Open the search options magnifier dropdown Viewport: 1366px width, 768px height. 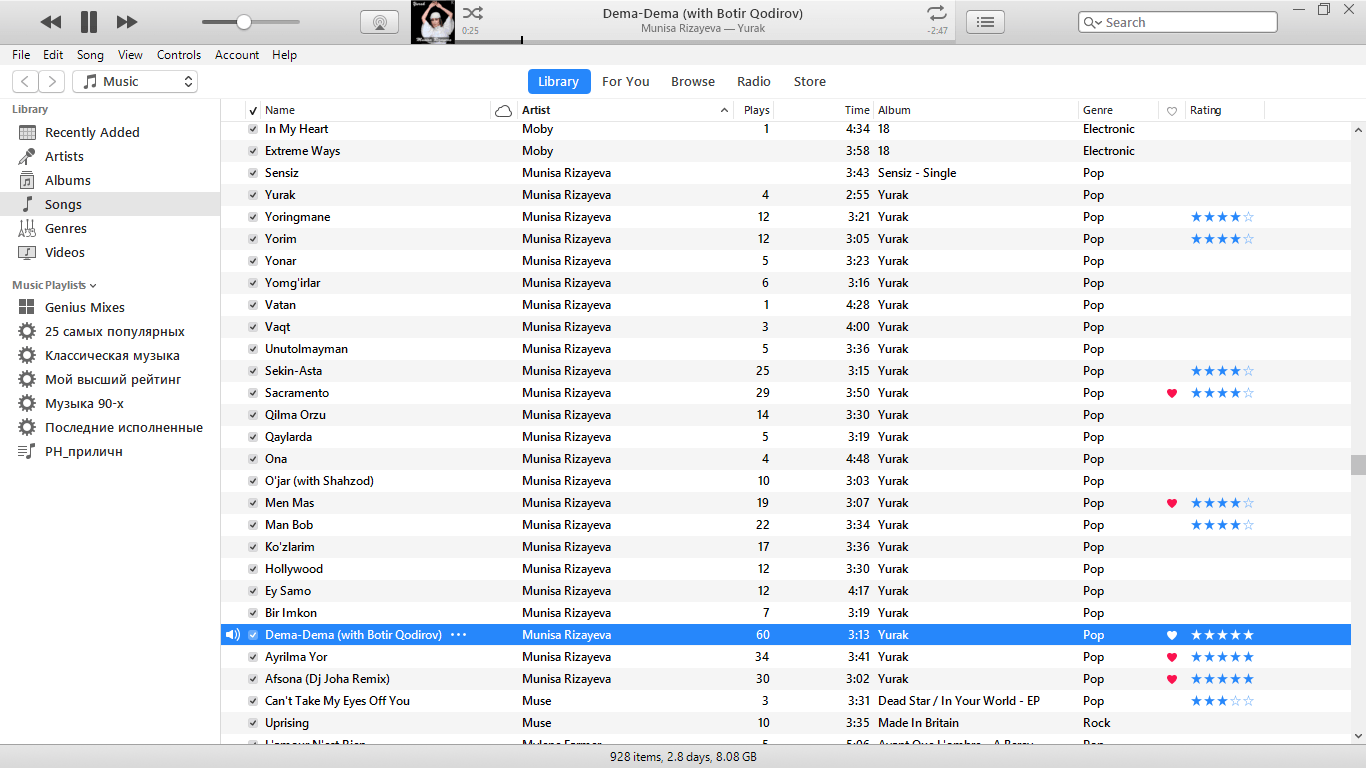click(1092, 22)
